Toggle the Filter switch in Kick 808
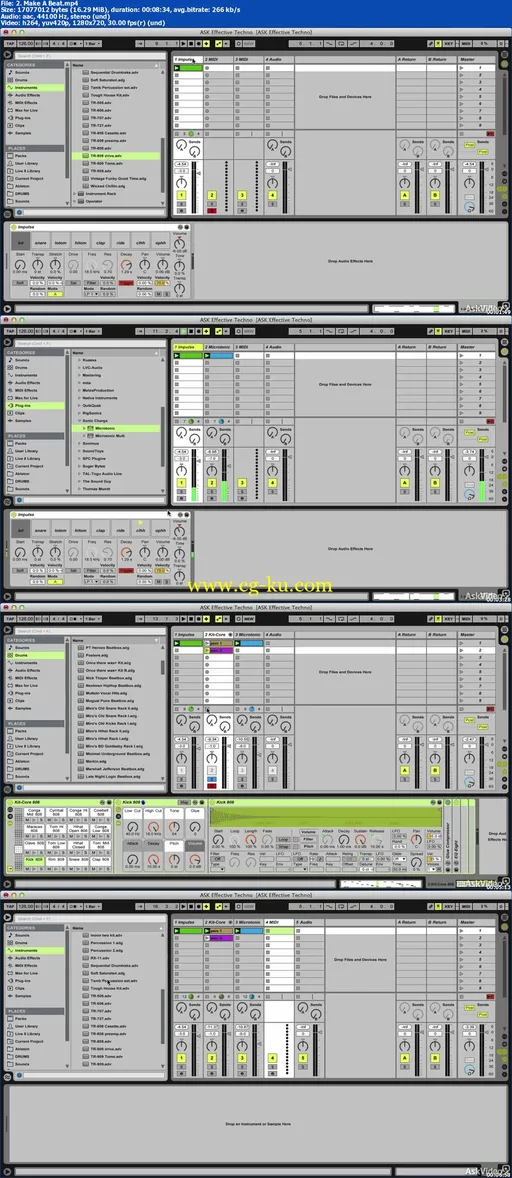 point(216,858)
